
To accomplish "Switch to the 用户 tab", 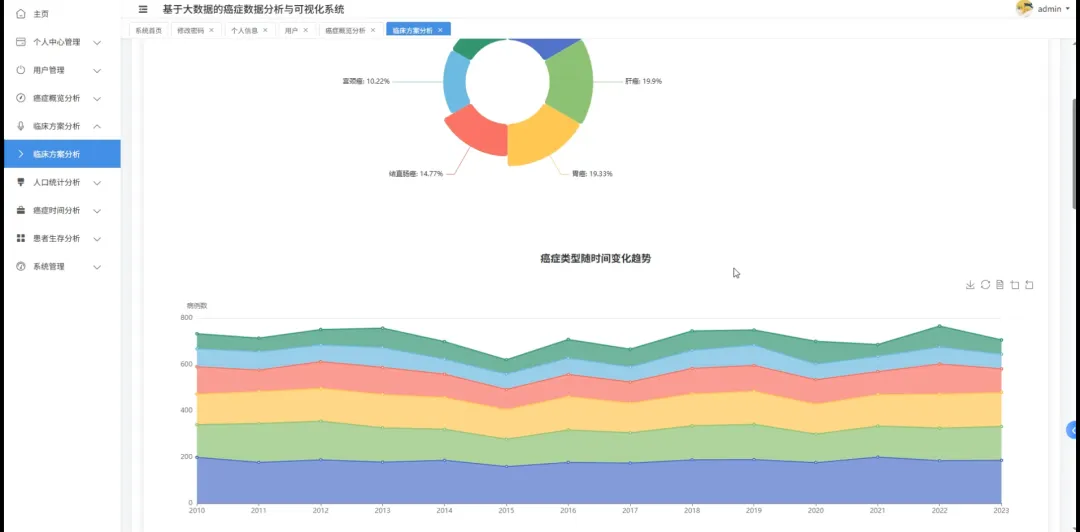I will click(x=291, y=30).
